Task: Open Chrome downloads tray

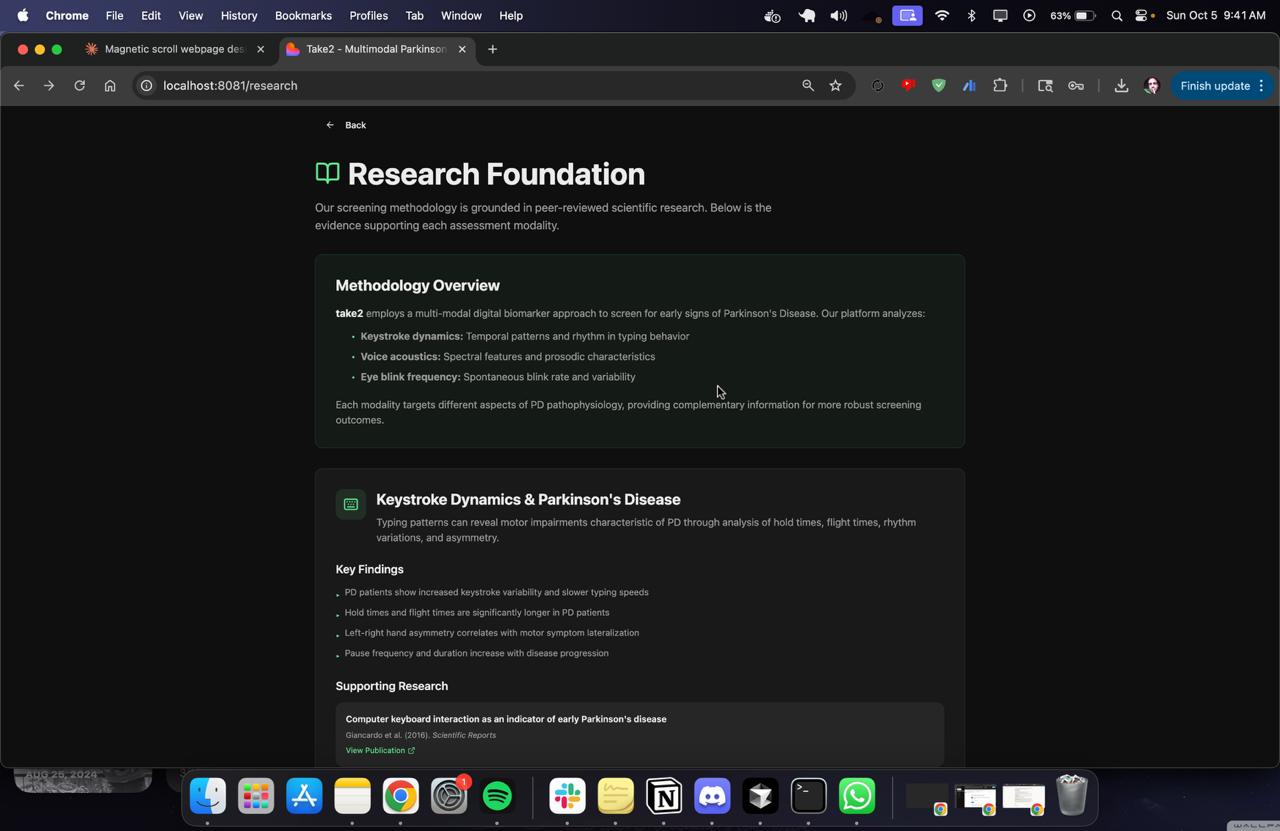Action: pyautogui.click(x=1121, y=86)
